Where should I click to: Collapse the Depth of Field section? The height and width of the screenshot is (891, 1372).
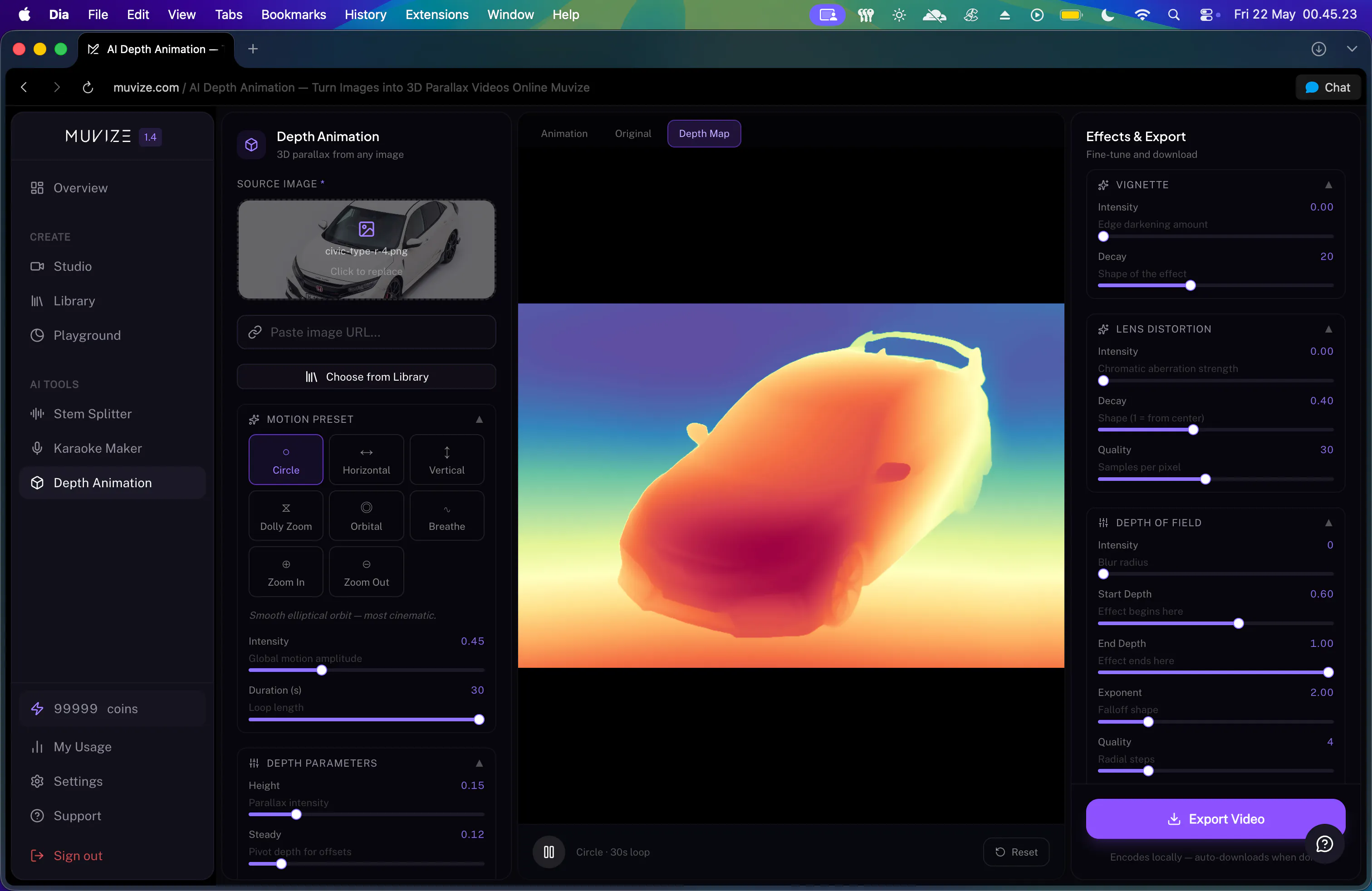click(x=1328, y=523)
